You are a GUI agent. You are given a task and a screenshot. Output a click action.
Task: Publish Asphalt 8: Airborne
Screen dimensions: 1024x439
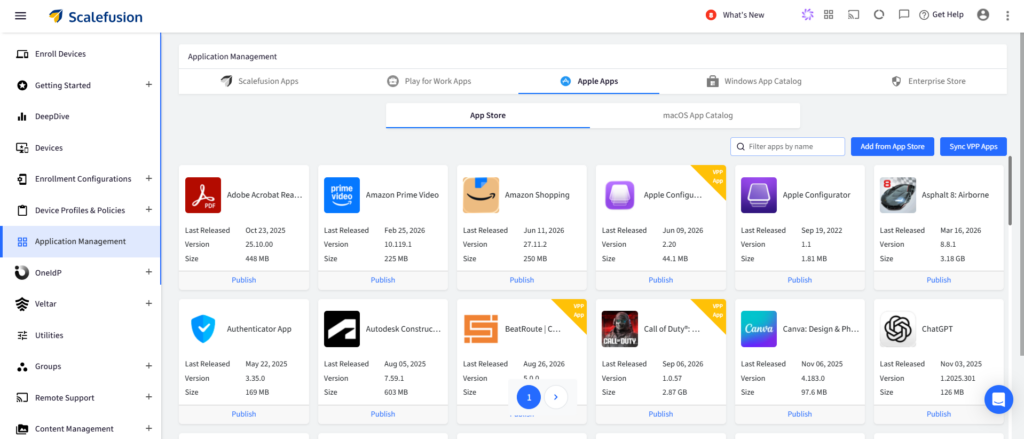coord(938,280)
